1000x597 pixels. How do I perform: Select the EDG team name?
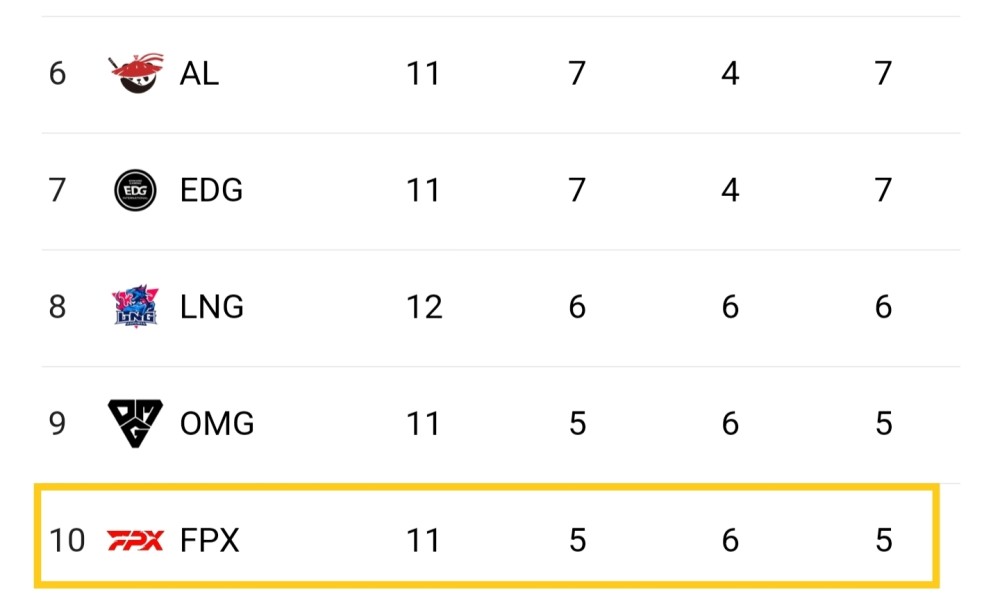(211, 190)
